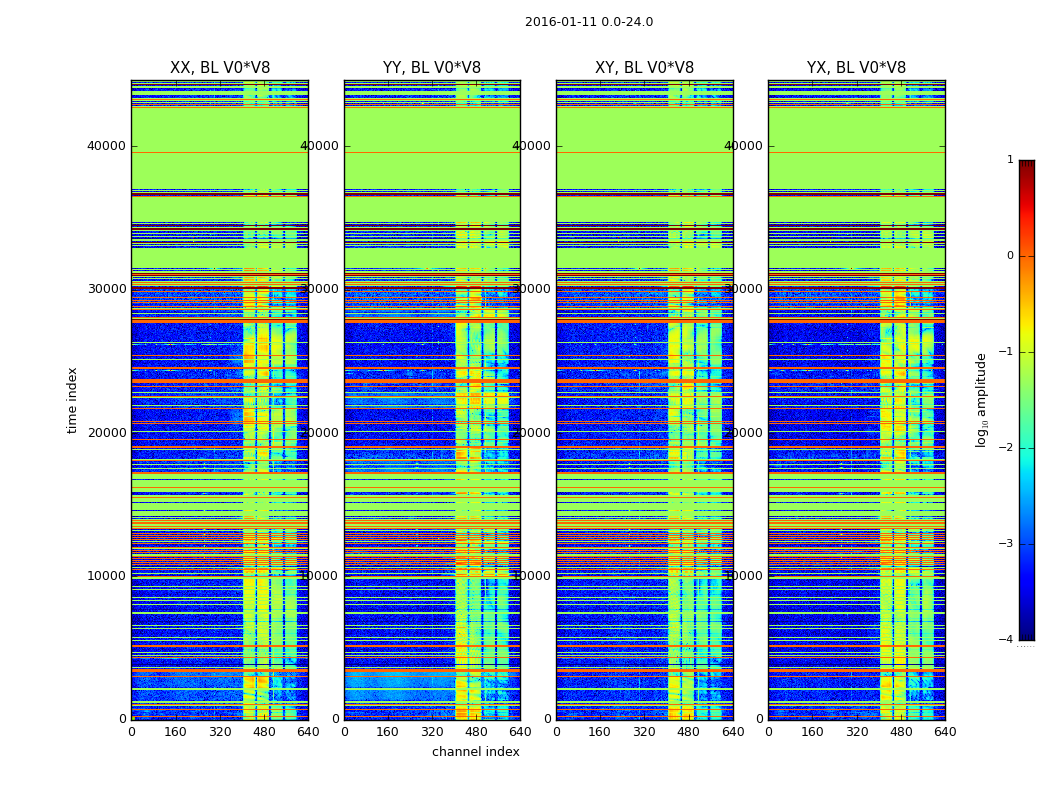Viewport: 1050px width, 800px height.
Task: Click the 160 tick label under XY plot
Action: (599, 732)
